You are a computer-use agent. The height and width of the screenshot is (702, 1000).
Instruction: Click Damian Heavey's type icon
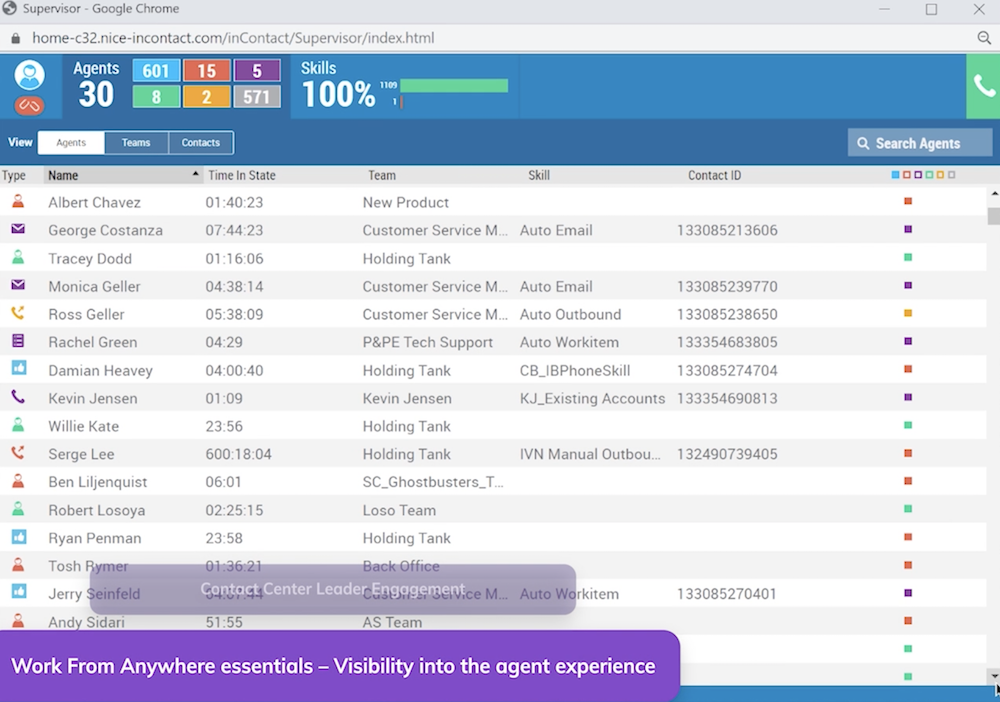click(19, 369)
